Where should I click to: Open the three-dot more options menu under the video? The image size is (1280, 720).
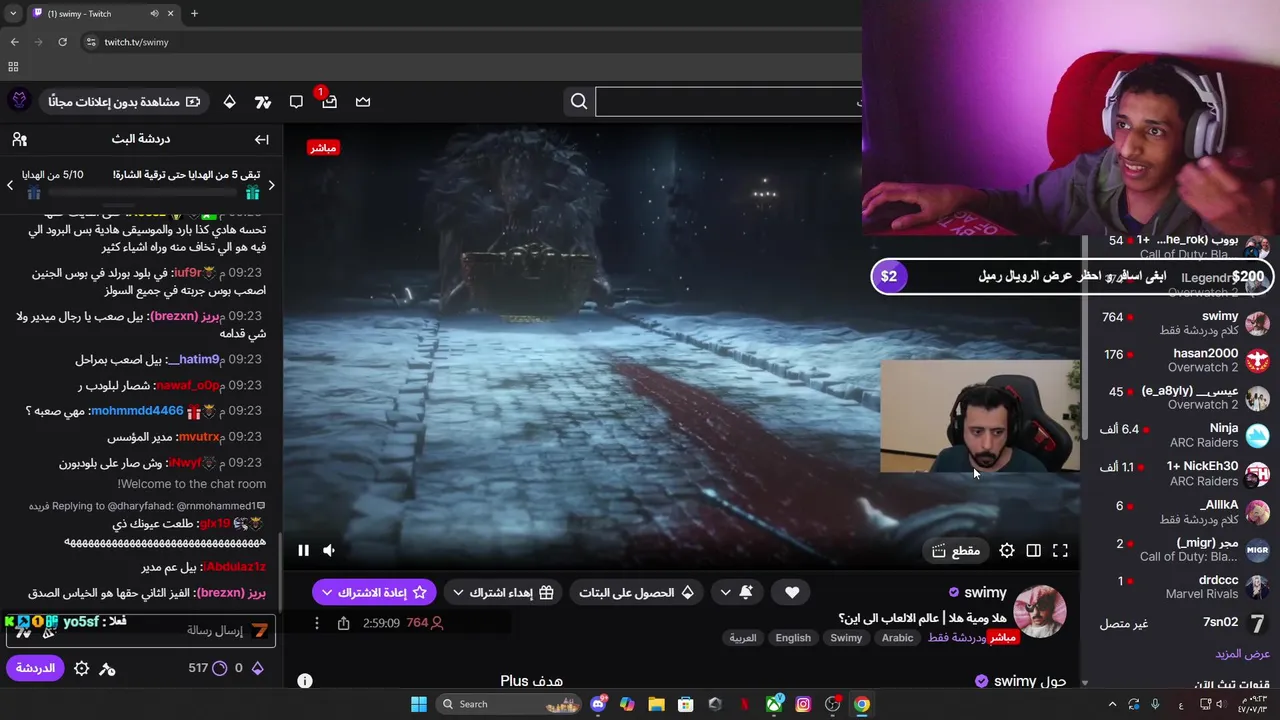(x=317, y=623)
